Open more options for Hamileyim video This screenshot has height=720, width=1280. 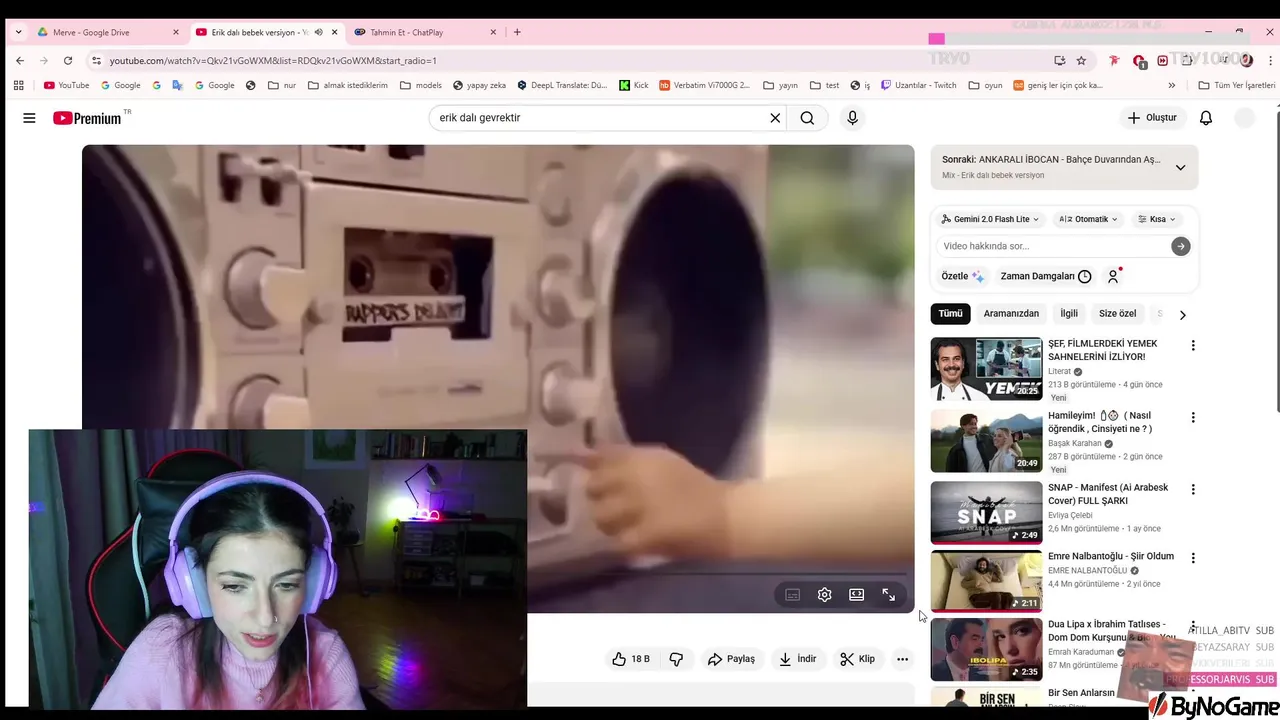(1192, 417)
